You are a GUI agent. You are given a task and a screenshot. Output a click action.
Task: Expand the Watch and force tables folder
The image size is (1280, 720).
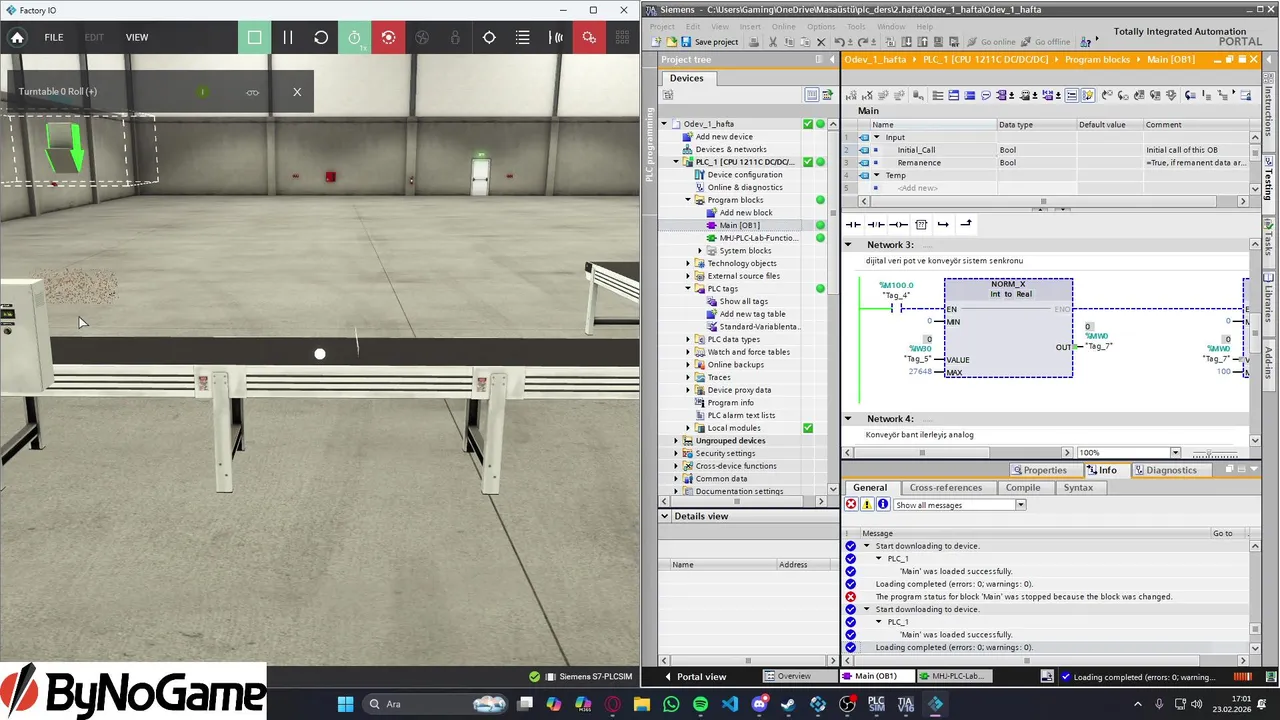click(688, 352)
